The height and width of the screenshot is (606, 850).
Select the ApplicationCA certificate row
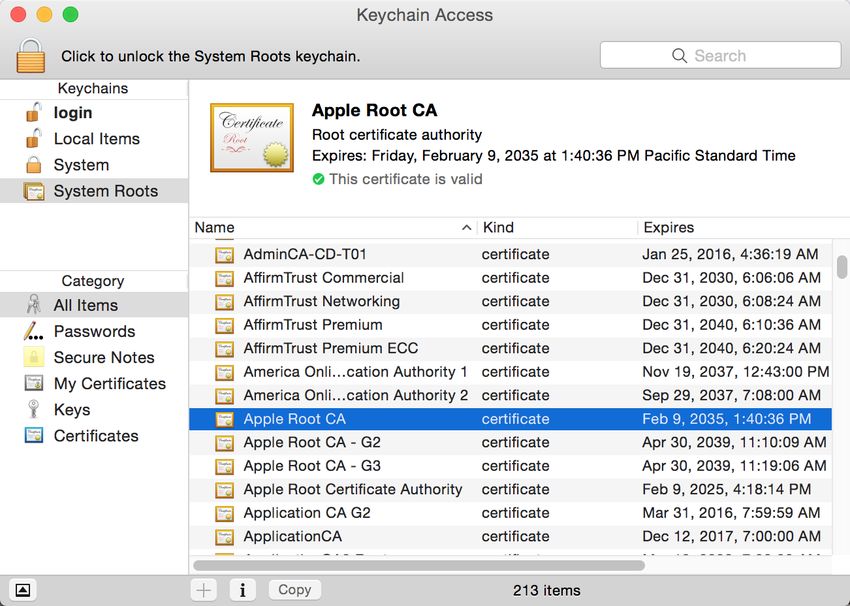(510, 536)
